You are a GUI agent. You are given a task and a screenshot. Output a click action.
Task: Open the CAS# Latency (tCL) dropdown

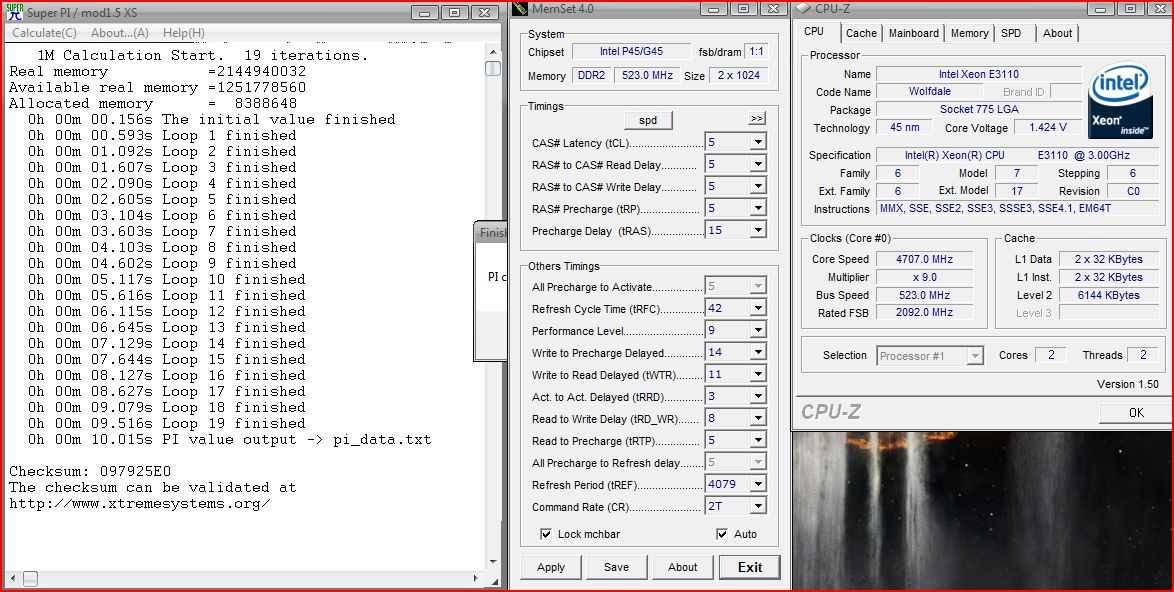click(758, 142)
